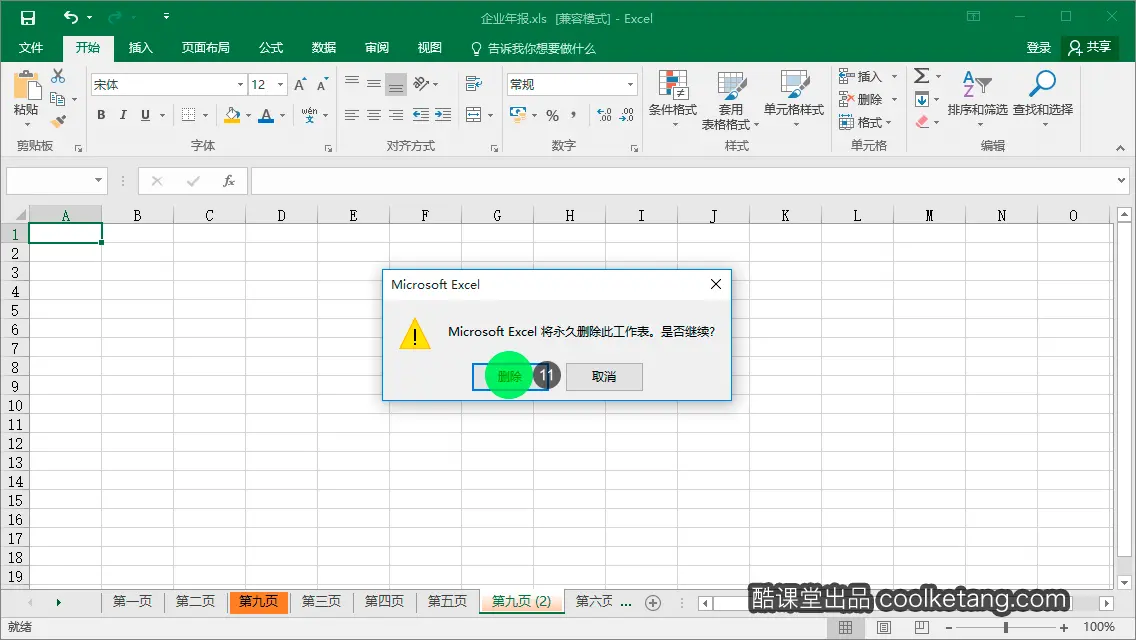Screen dimensions: 1136x640
Task: Click the 取消 cancel button in the dialog
Action: pos(604,376)
